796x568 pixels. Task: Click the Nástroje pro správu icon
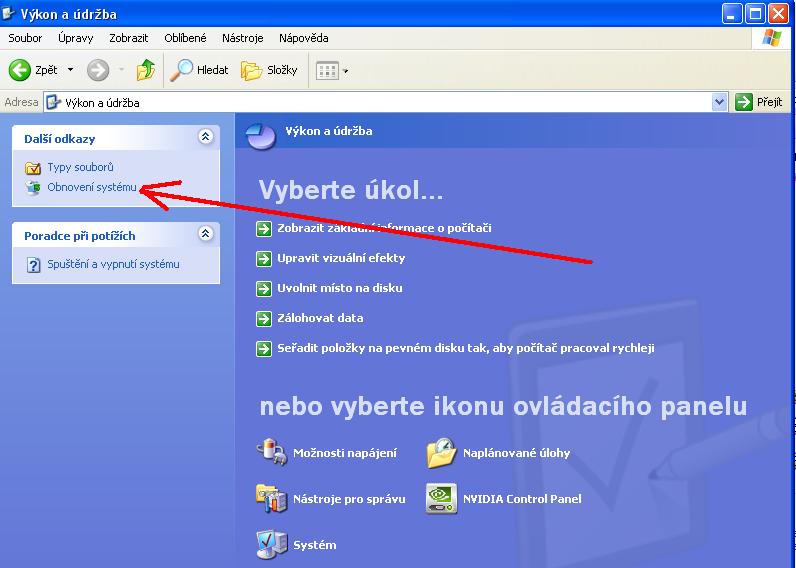(x=272, y=498)
